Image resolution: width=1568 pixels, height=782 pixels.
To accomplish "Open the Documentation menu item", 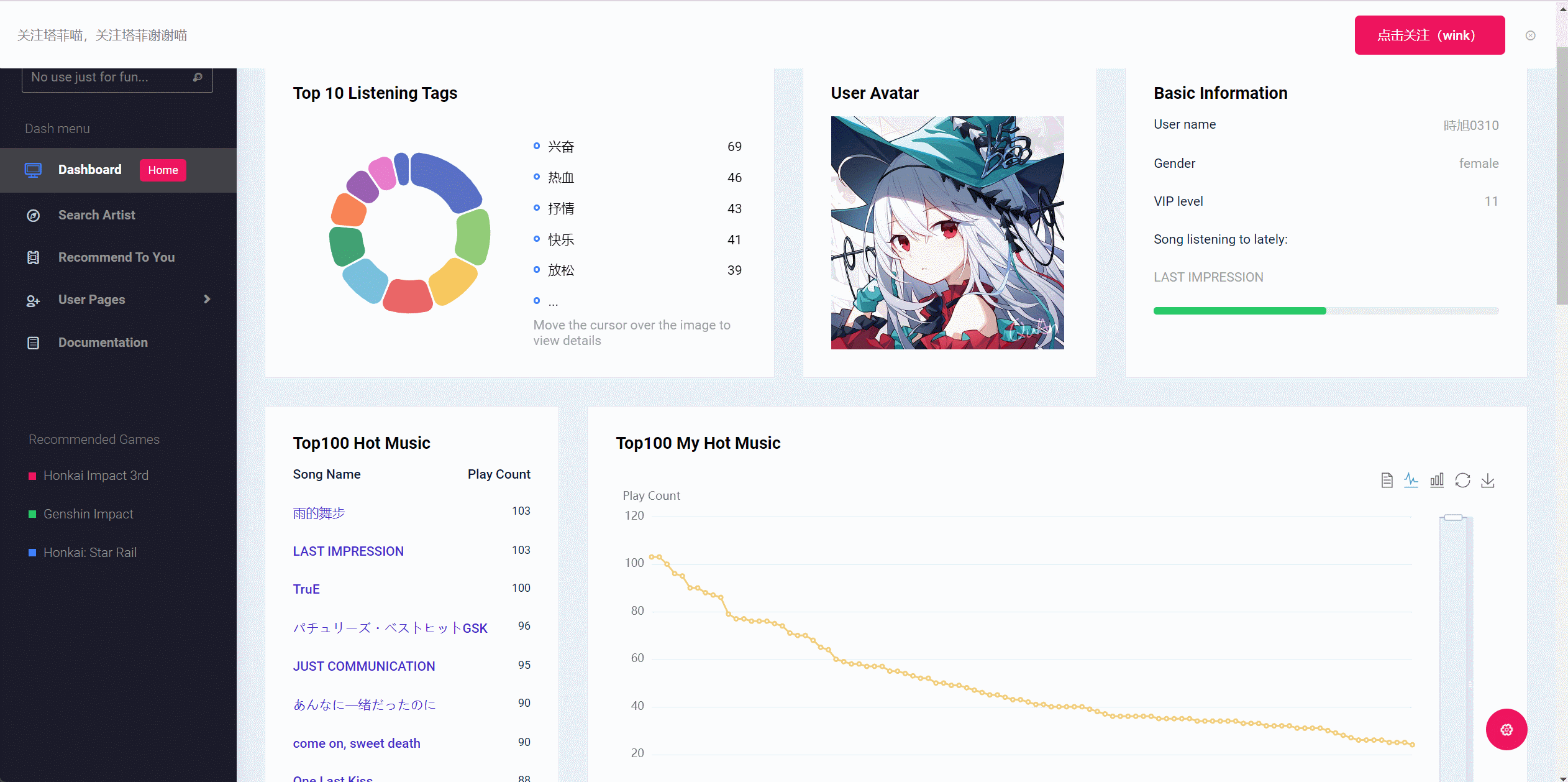I will click(x=103, y=343).
